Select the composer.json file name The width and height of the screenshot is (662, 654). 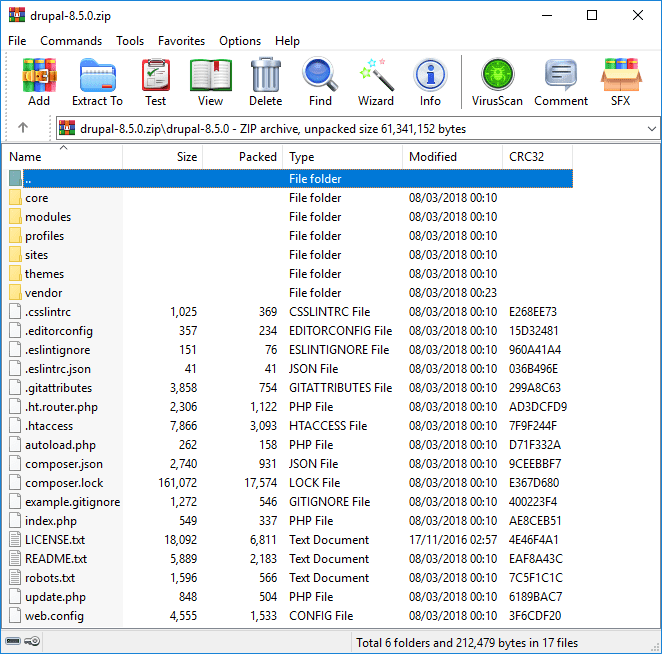point(64,464)
